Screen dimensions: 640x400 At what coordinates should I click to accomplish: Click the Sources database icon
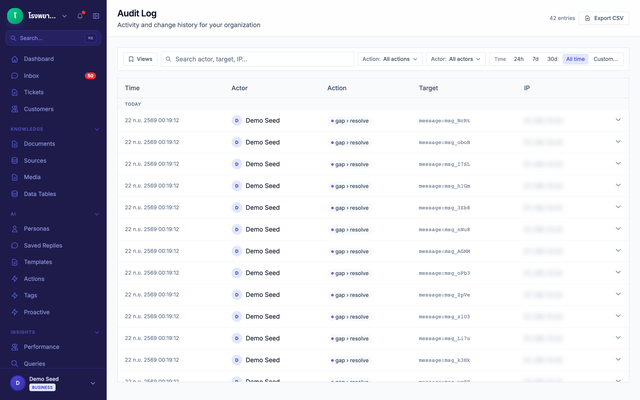coord(15,160)
